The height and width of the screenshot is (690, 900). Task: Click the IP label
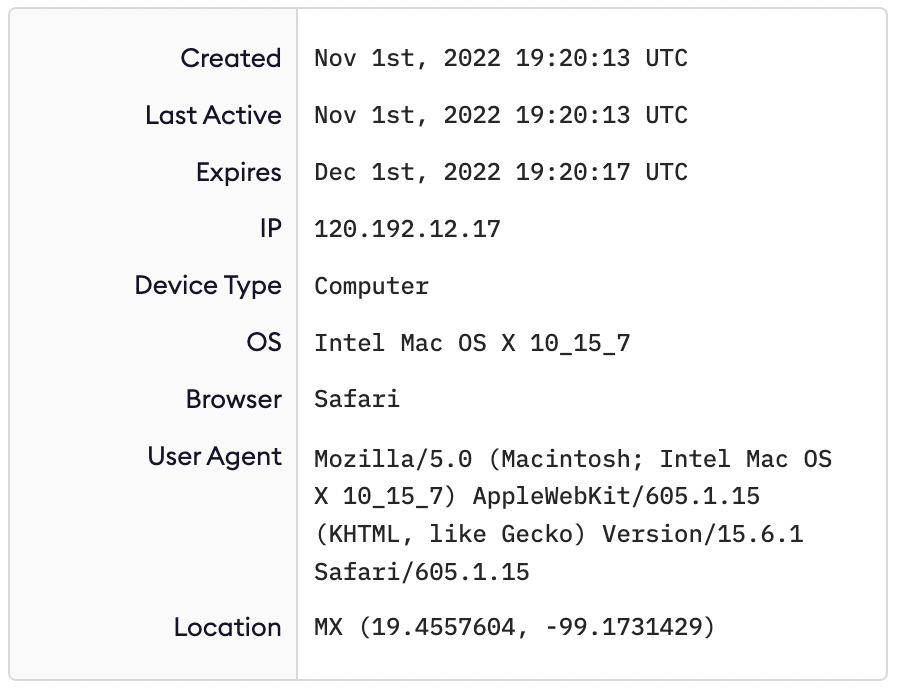click(270, 229)
